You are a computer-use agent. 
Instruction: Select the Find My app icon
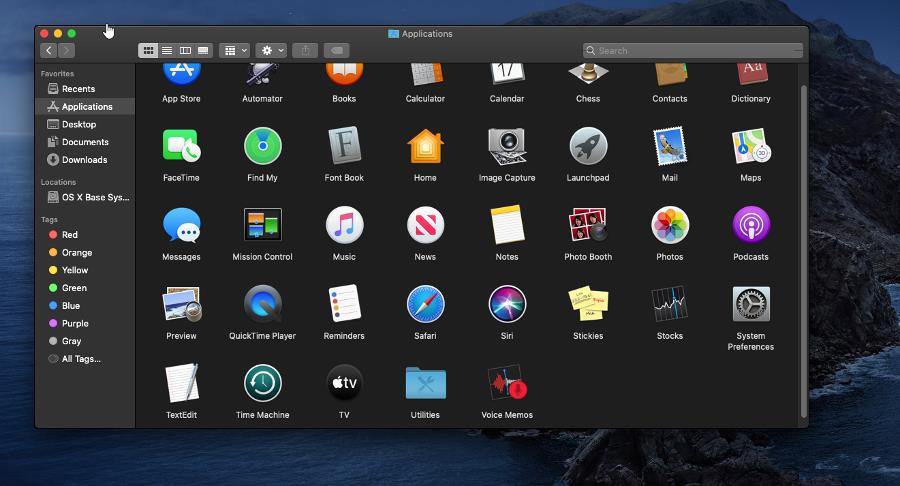(x=263, y=146)
